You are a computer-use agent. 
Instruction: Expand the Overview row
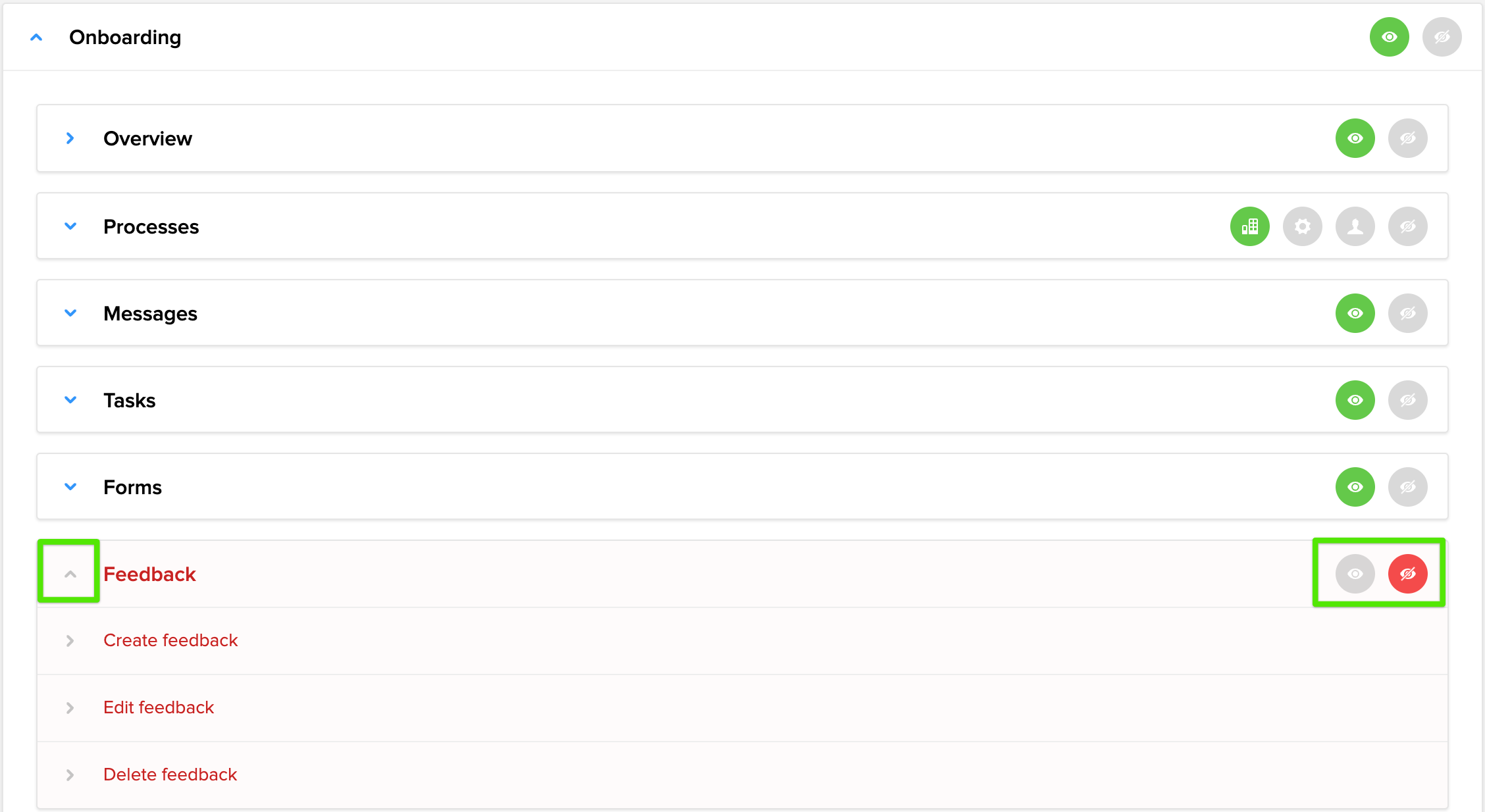click(x=70, y=138)
